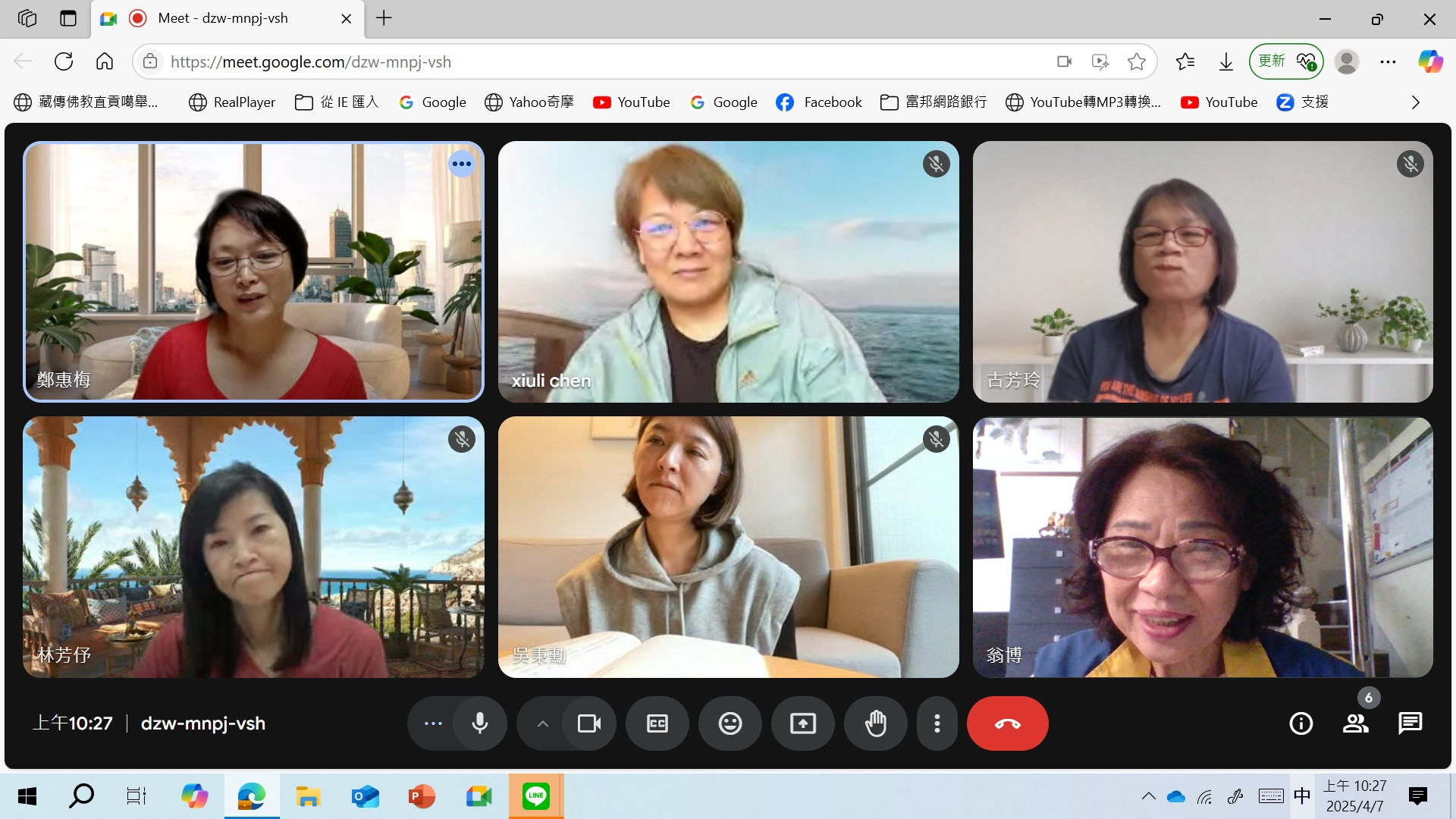The image size is (1456, 819).
Task: Show the people list icon
Action: click(1355, 723)
